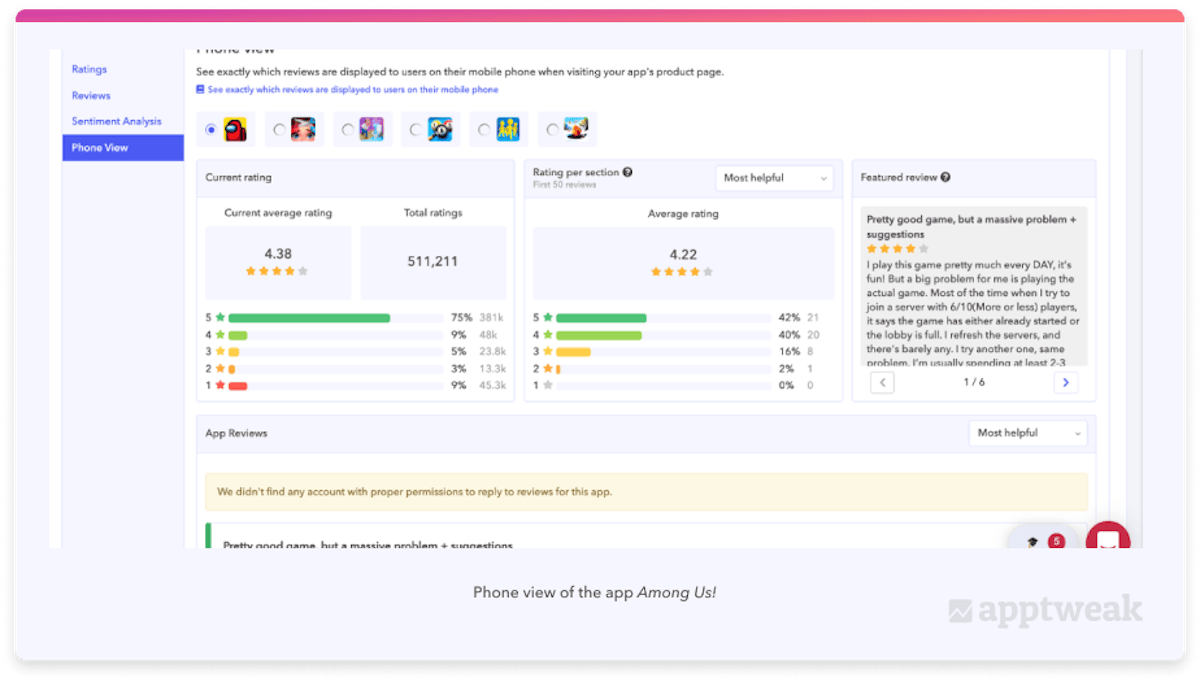Open Rating per section Most helpful dropdown

pos(775,178)
